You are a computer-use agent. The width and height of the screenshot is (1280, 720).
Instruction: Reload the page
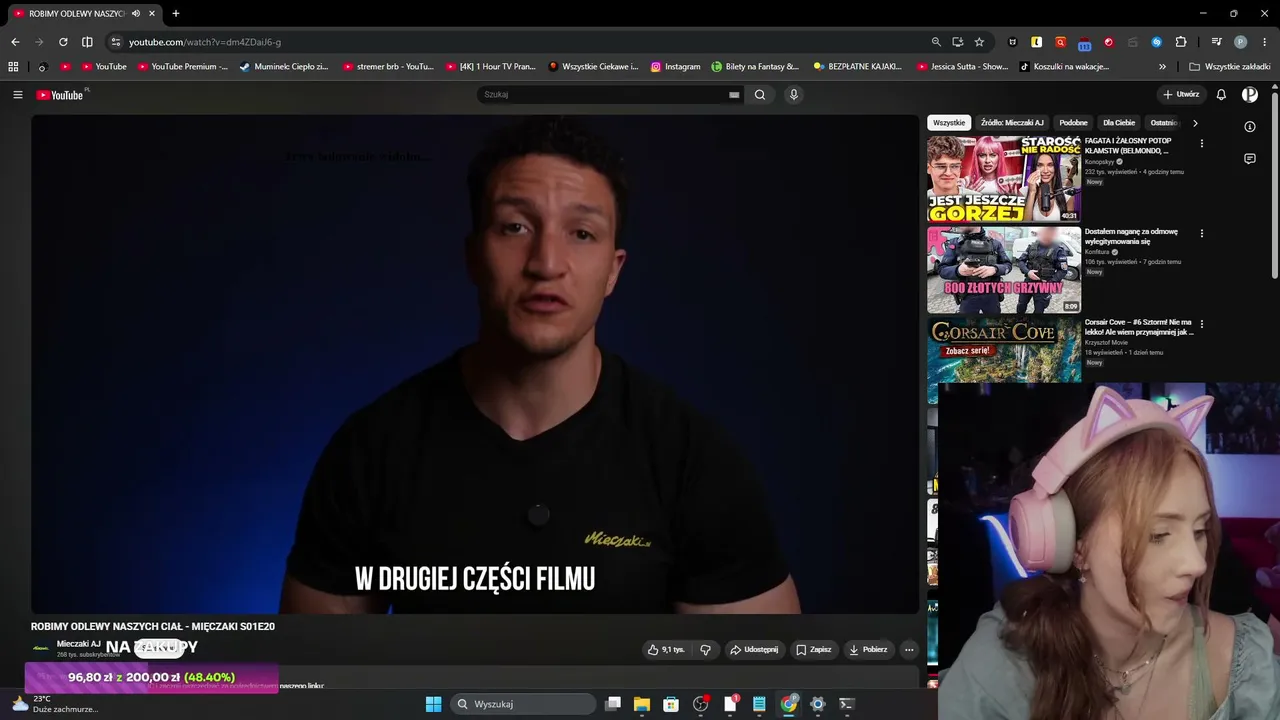63,42
